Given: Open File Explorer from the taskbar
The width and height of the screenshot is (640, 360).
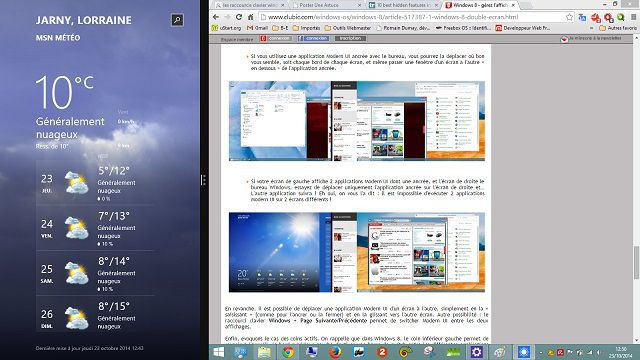Looking at the screenshot, I should point(264,352).
